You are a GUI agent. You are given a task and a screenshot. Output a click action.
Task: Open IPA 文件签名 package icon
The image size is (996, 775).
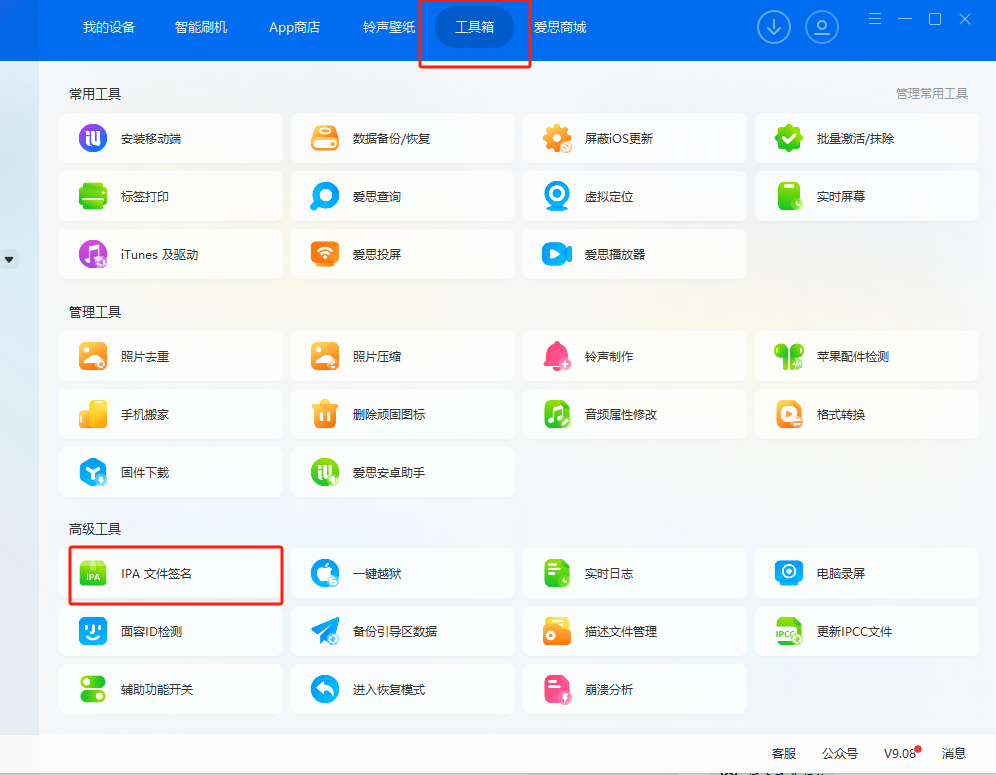click(93, 573)
